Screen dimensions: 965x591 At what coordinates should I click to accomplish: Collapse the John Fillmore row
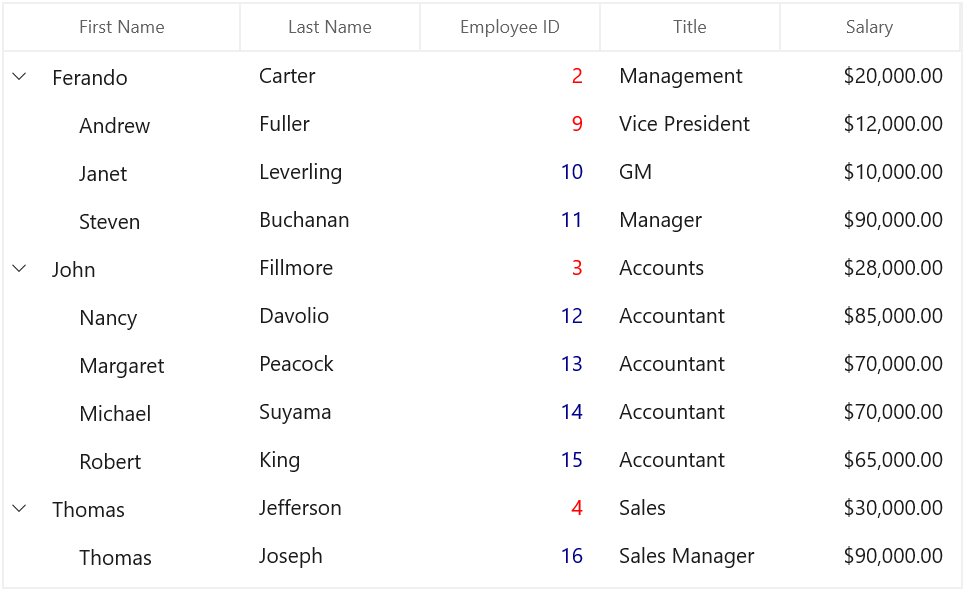(19, 269)
